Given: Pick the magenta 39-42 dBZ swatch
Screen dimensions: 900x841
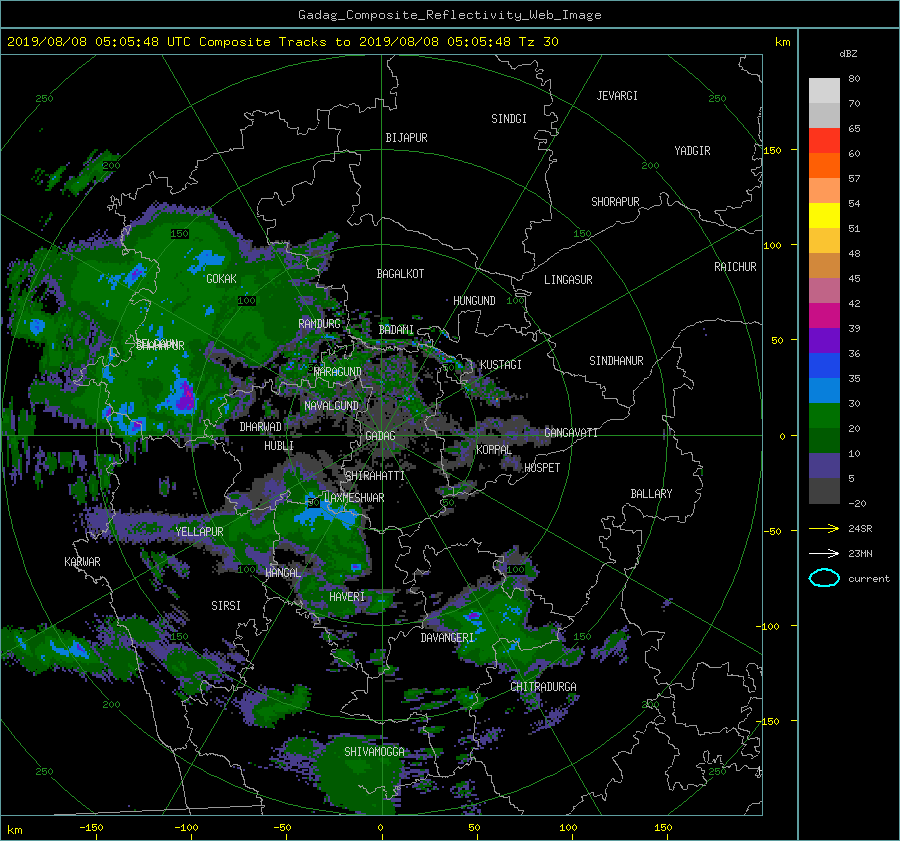Looking at the screenshot, I should tap(824, 315).
